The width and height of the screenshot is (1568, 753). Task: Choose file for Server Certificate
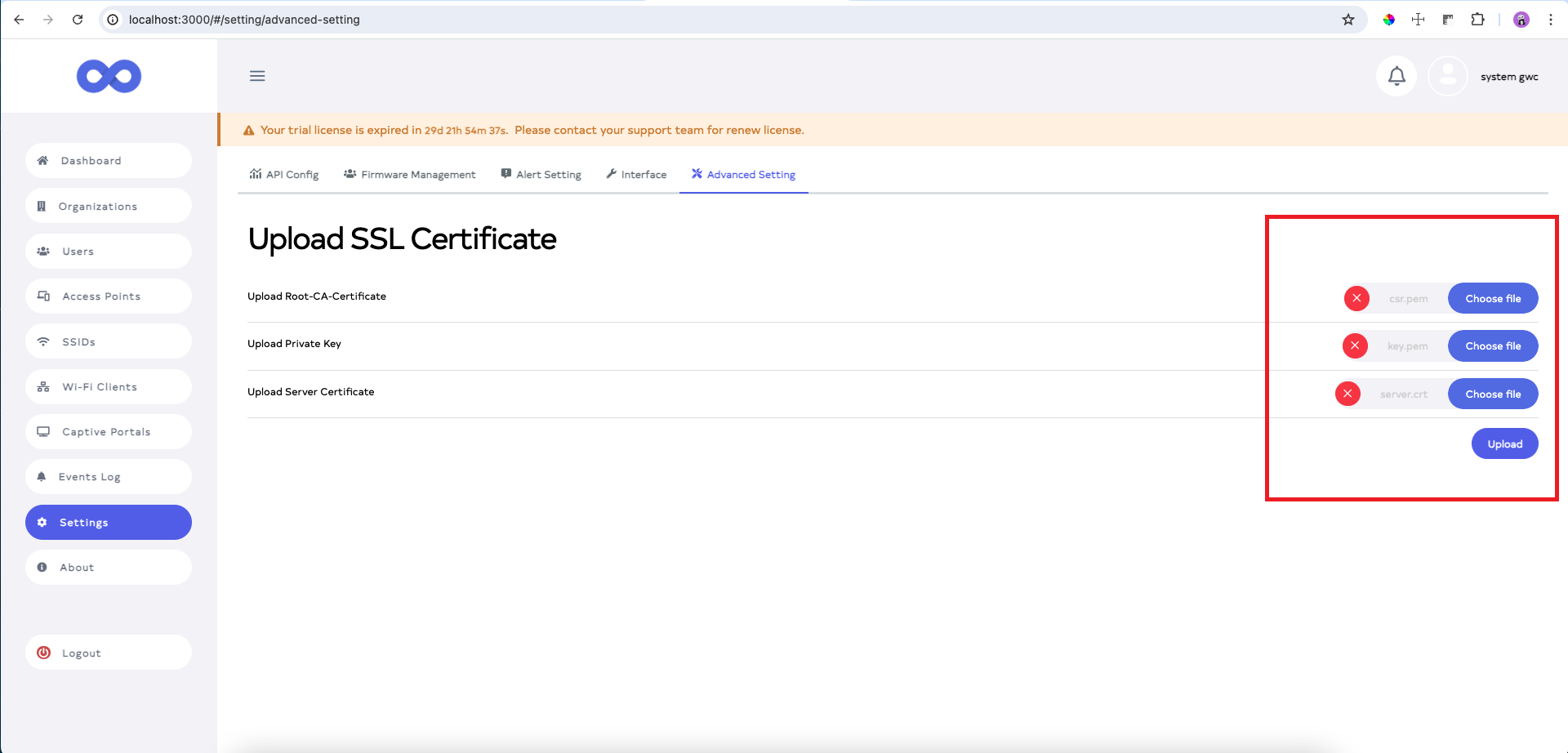pos(1492,394)
